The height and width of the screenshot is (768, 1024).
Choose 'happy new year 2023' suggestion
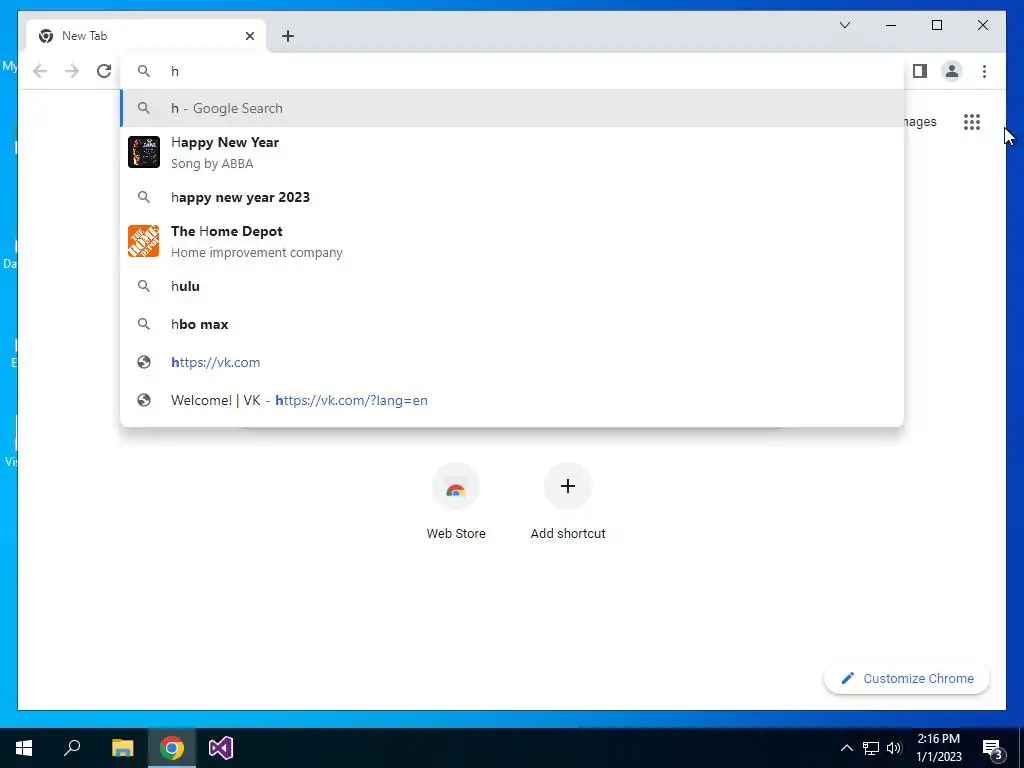tap(512, 197)
